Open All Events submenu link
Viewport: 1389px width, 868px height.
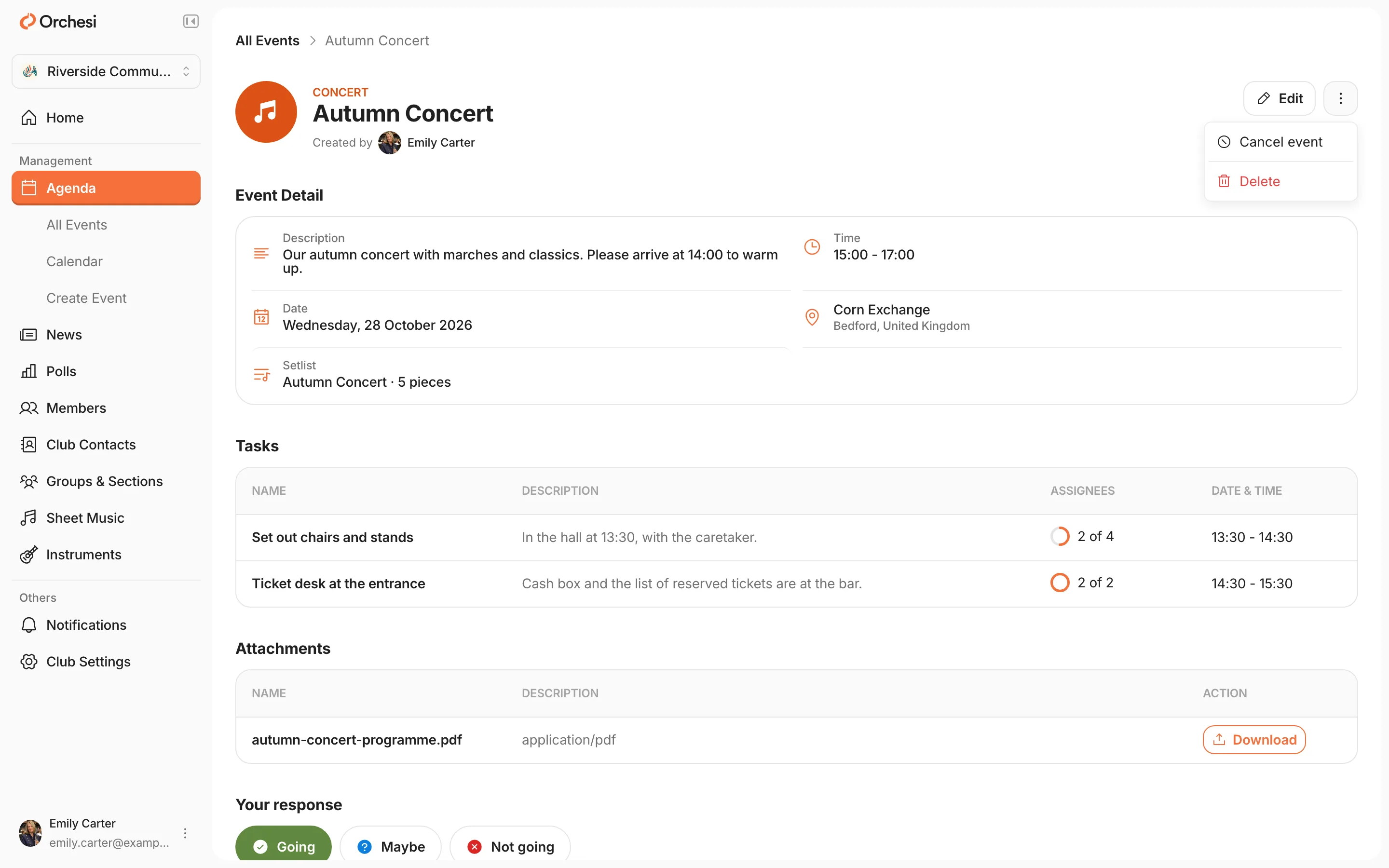(x=77, y=224)
